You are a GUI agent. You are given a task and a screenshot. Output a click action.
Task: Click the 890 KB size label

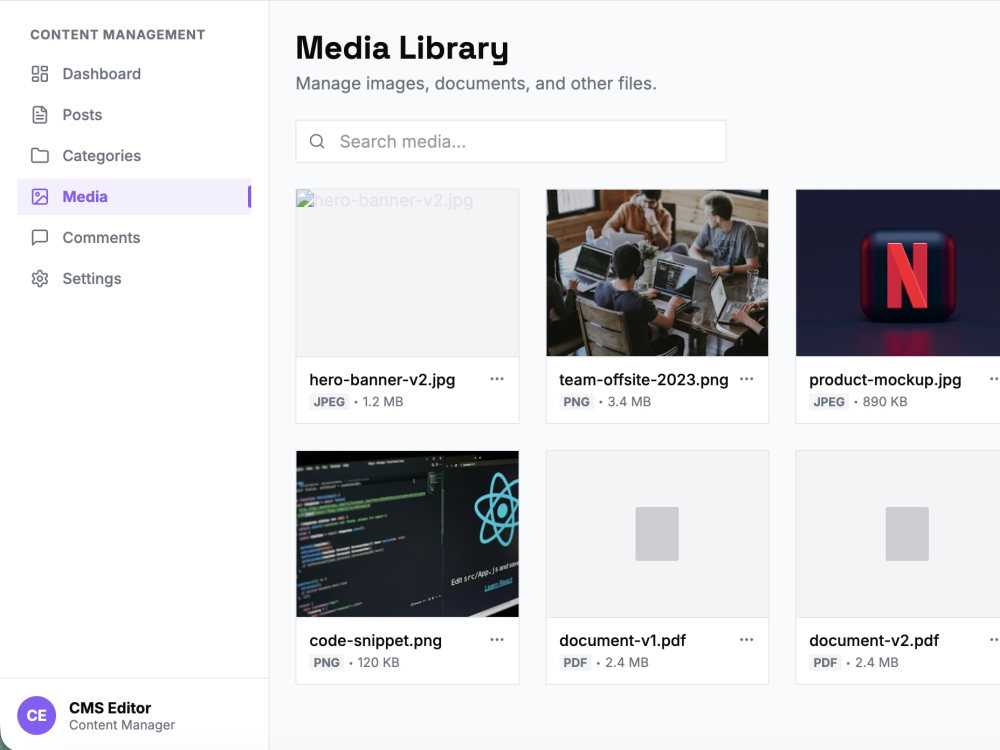point(885,402)
